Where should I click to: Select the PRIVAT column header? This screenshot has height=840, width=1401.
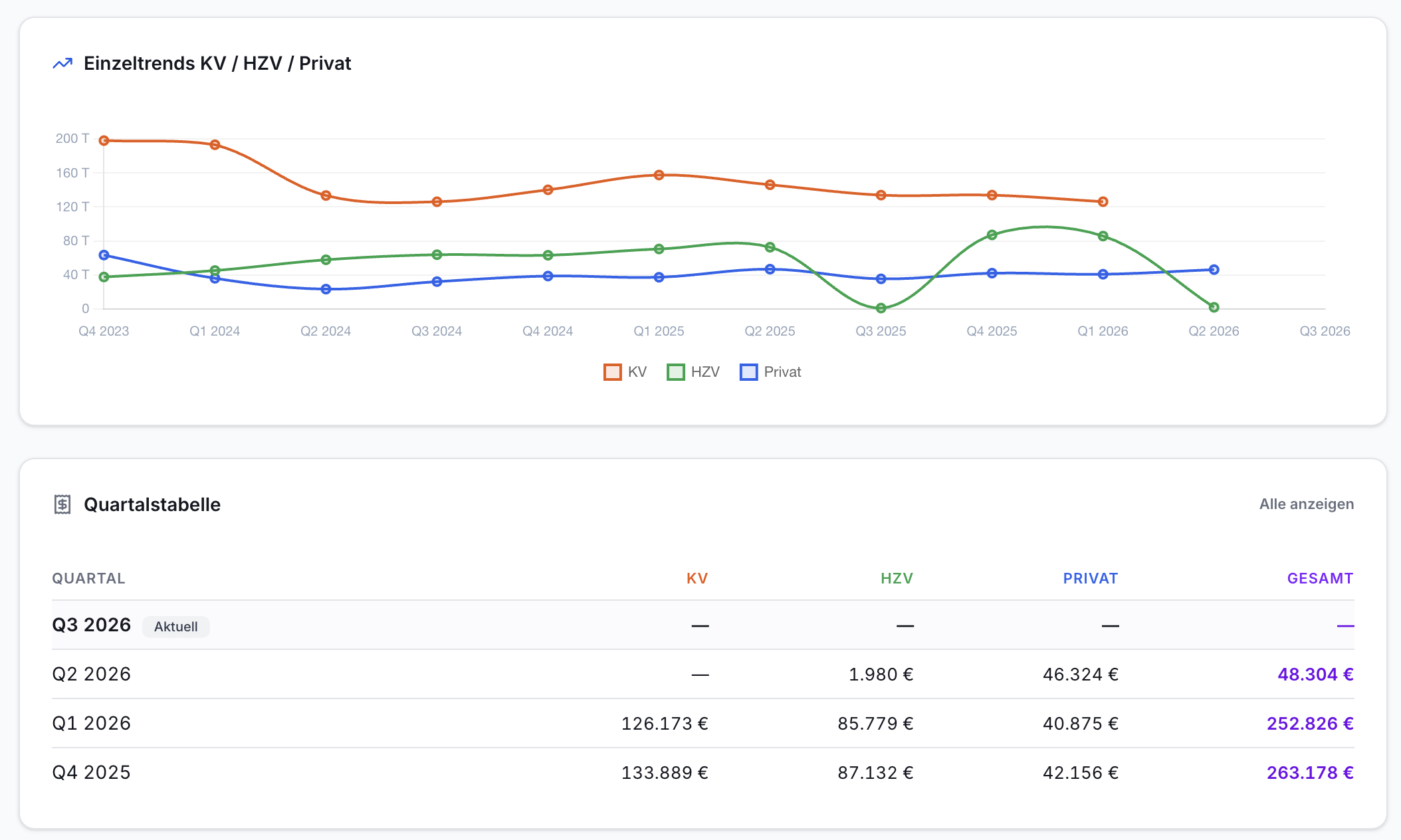pos(1090,578)
